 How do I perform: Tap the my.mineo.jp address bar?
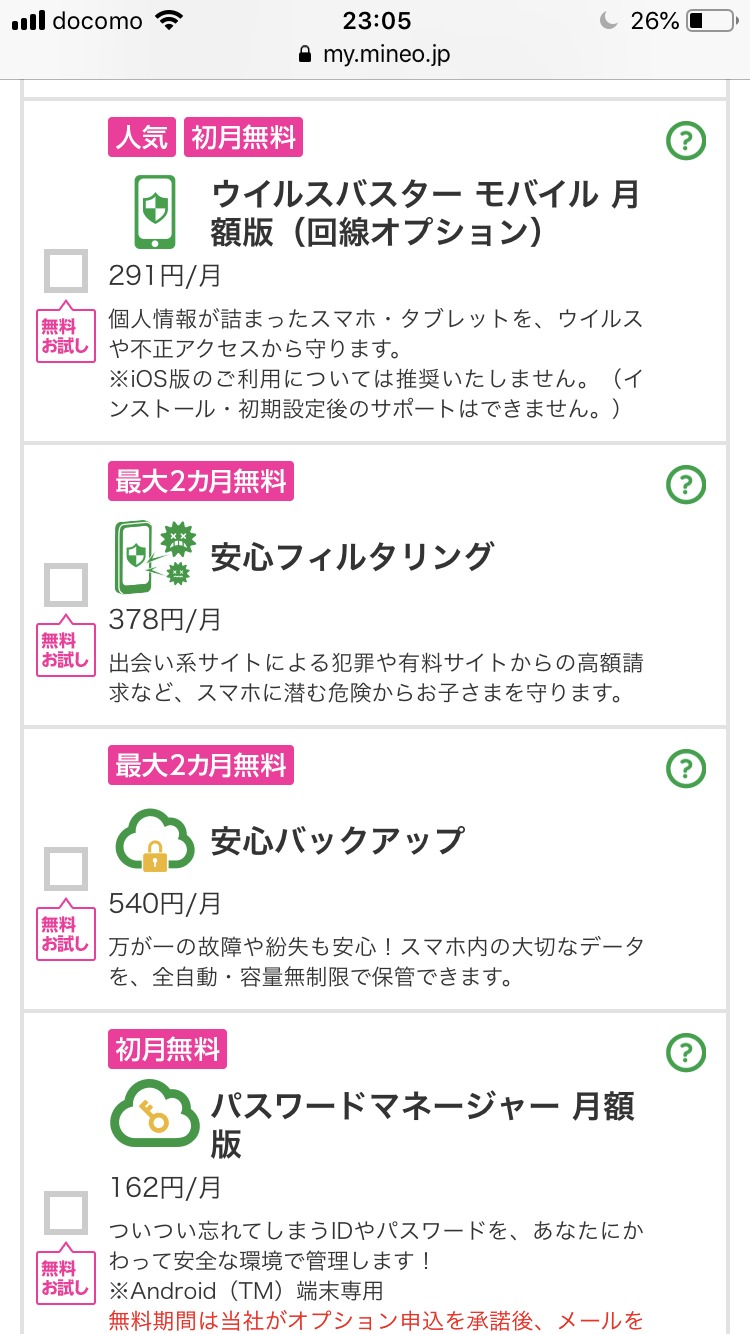pos(375,54)
